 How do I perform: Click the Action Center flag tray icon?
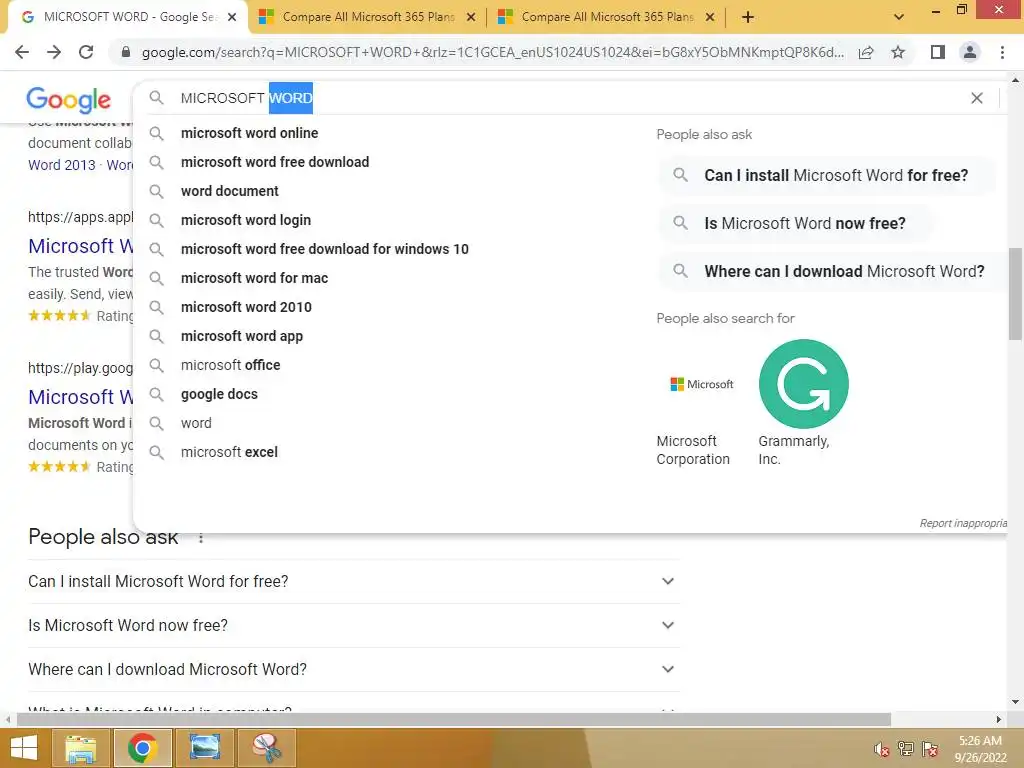(x=930, y=749)
